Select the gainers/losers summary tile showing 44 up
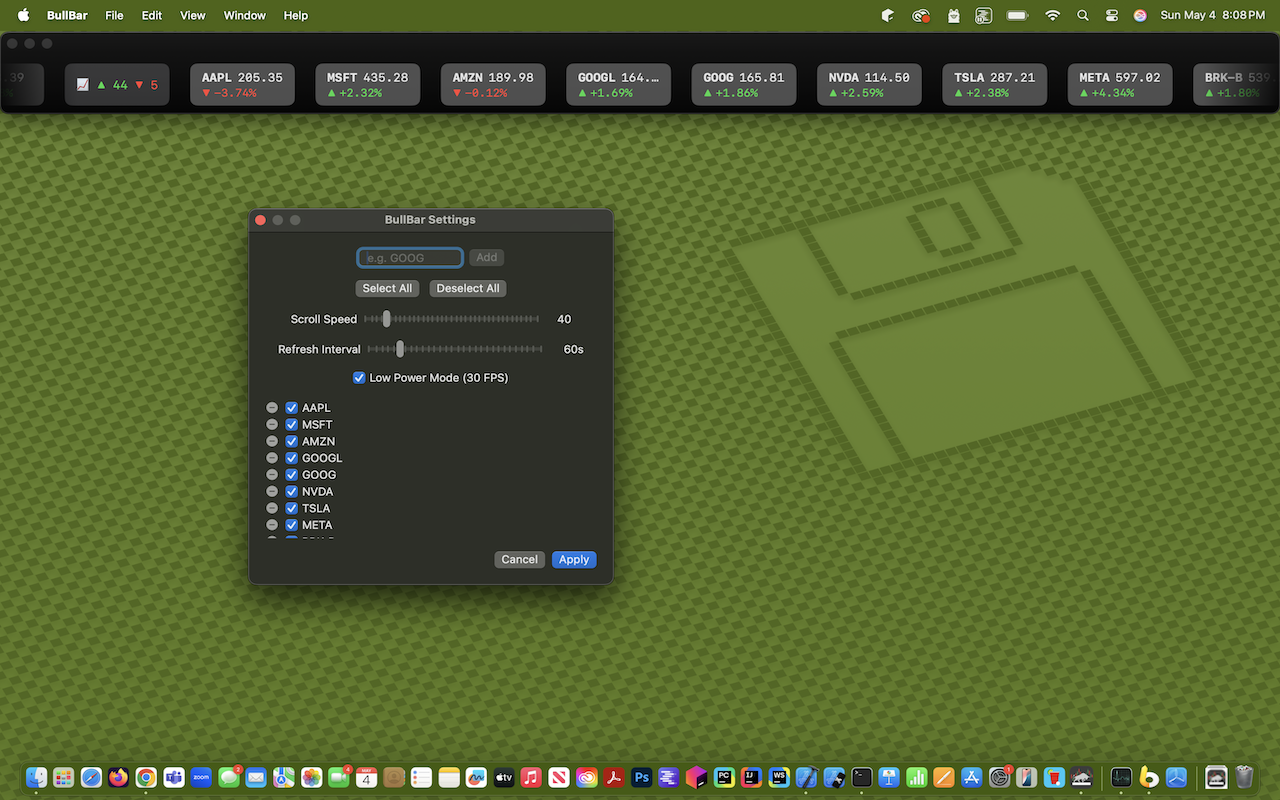Screen dimensions: 1280x800 tap(117, 84)
